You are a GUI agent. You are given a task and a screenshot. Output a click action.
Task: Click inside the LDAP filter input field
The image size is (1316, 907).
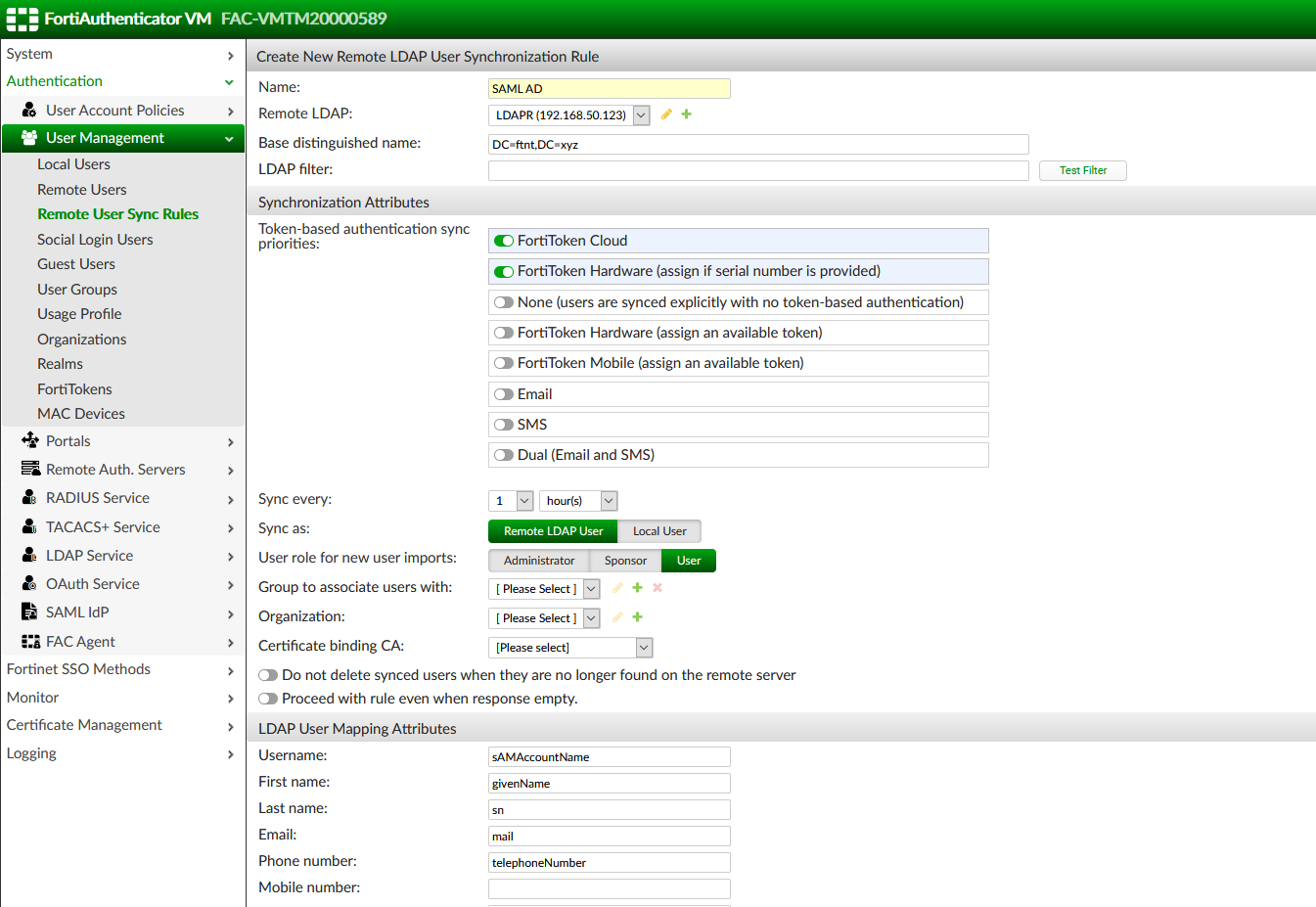[758, 170]
